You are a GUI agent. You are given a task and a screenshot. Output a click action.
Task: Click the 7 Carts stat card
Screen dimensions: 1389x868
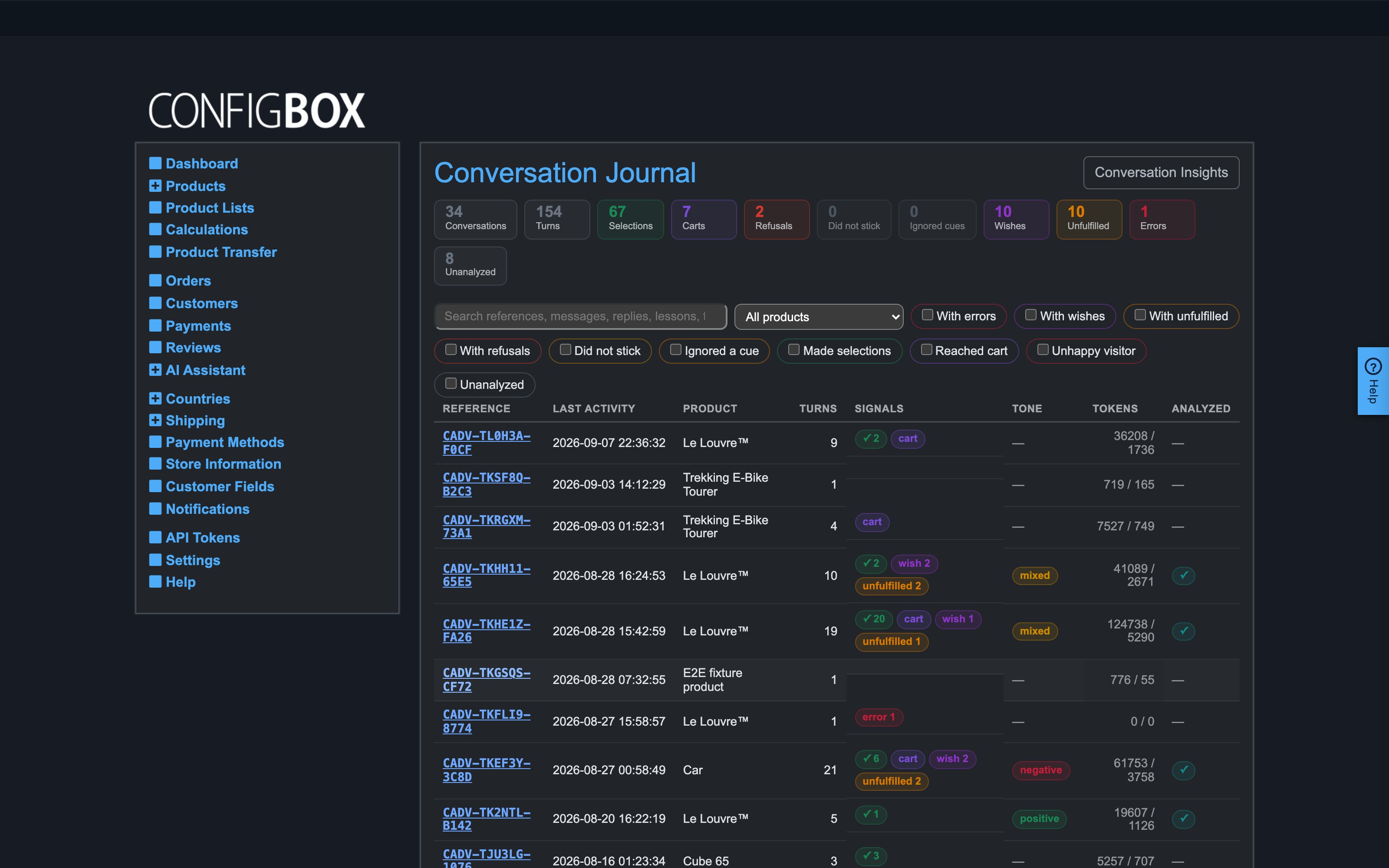tap(704, 219)
